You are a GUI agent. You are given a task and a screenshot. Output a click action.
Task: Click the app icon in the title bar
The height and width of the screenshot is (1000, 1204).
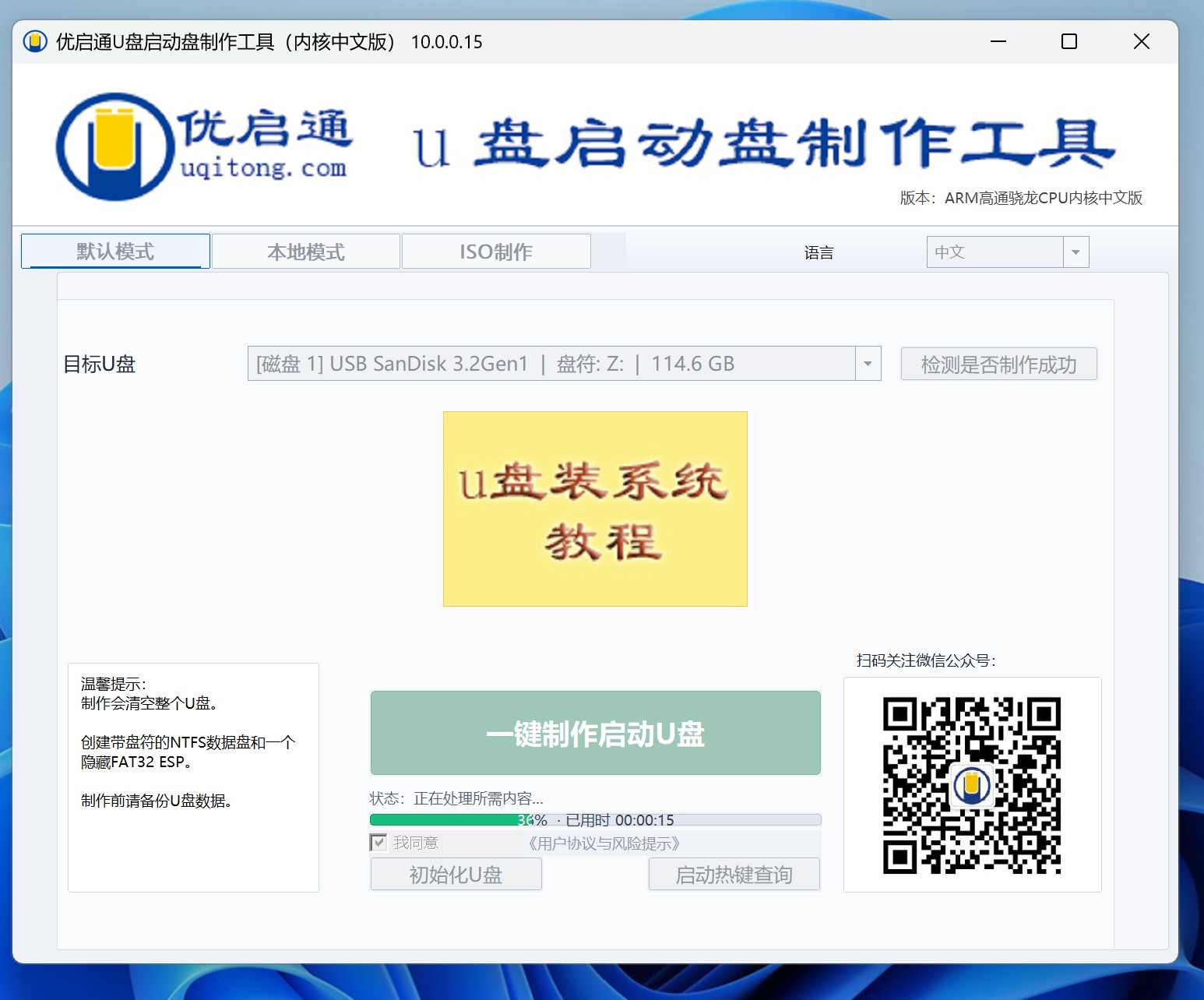[35, 41]
